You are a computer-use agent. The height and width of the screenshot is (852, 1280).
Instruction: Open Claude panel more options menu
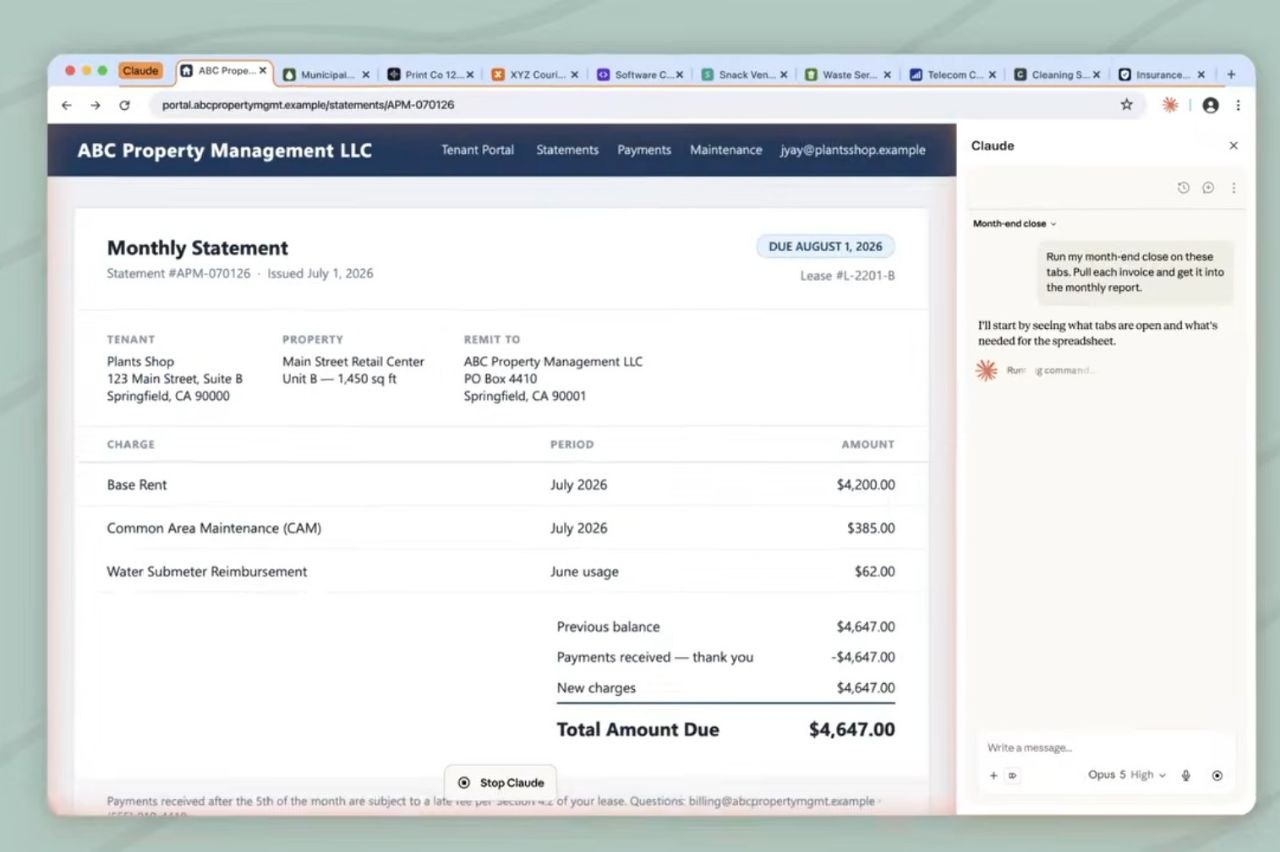point(1234,188)
